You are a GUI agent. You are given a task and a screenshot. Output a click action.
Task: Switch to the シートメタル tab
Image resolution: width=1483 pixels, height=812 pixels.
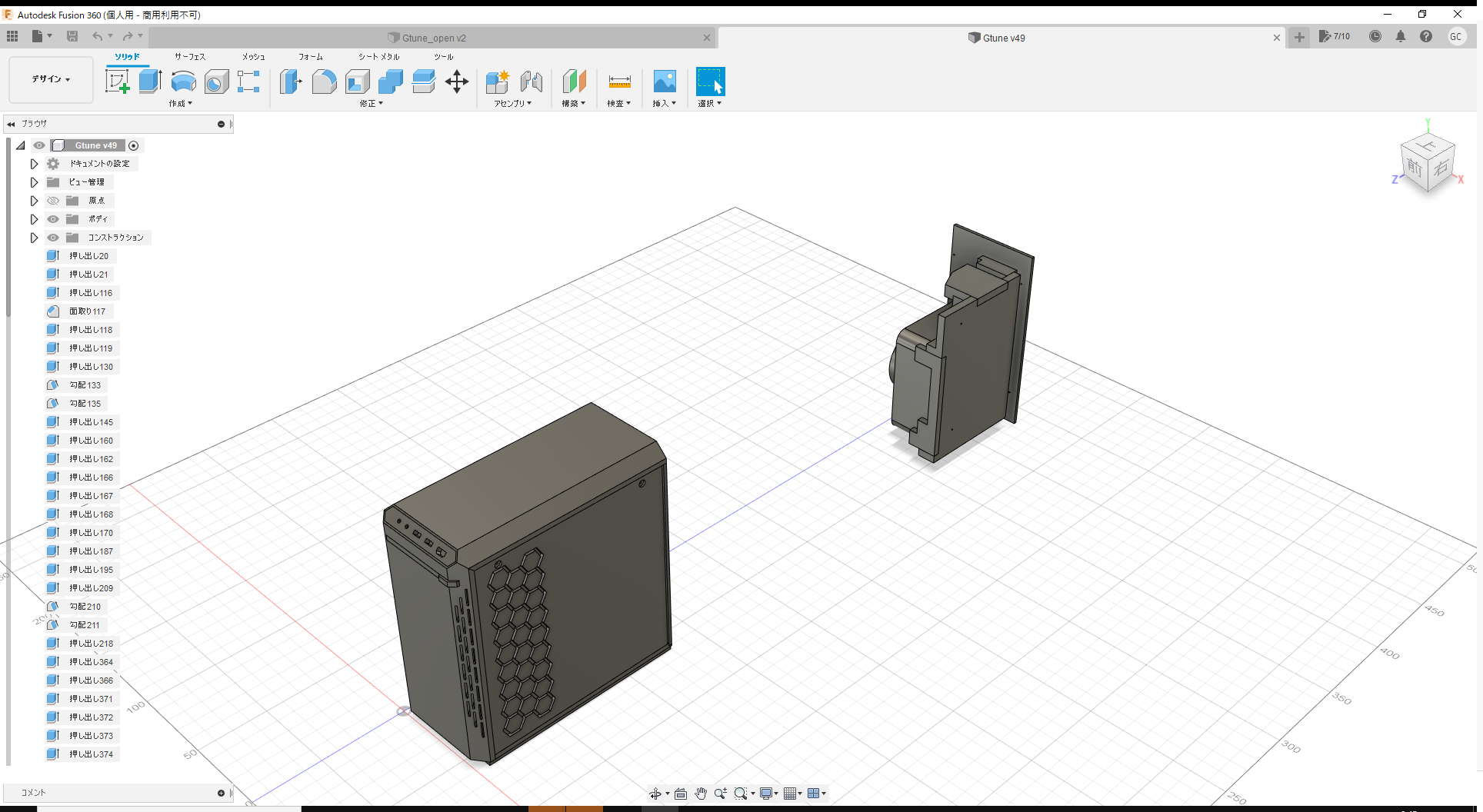(x=377, y=56)
